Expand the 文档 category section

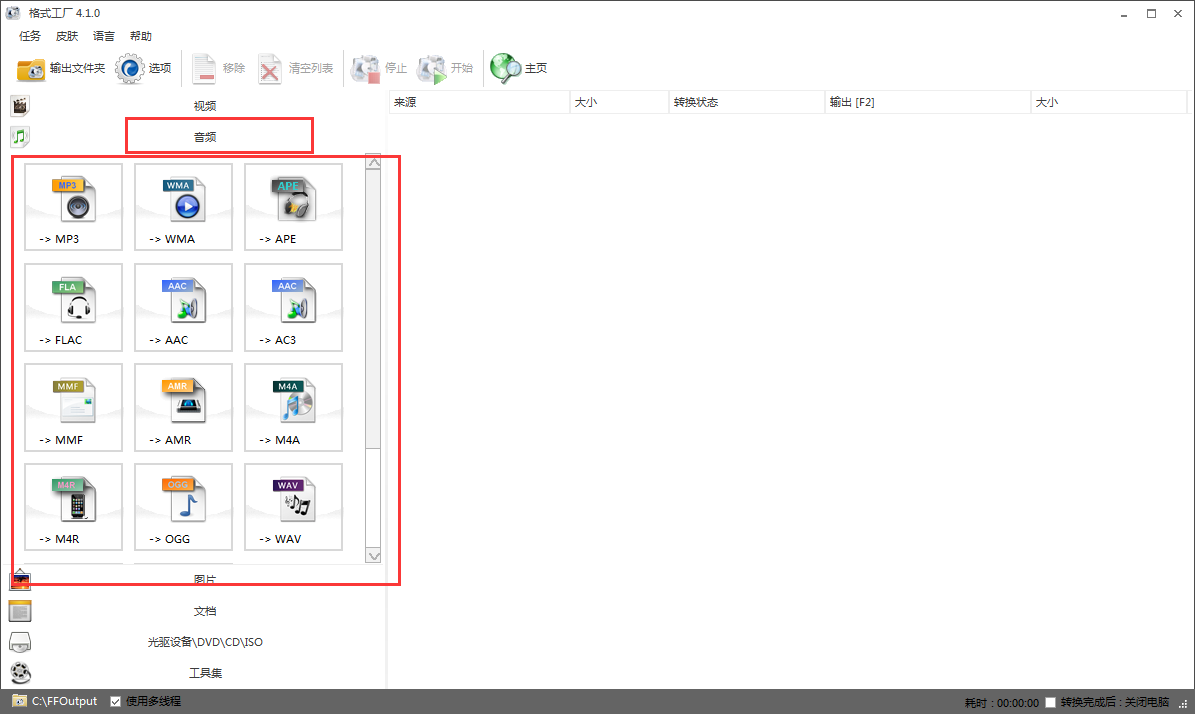(204, 611)
